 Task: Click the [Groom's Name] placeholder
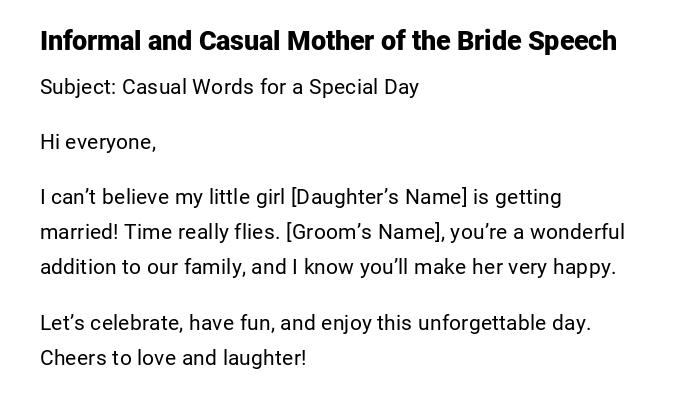tap(363, 232)
